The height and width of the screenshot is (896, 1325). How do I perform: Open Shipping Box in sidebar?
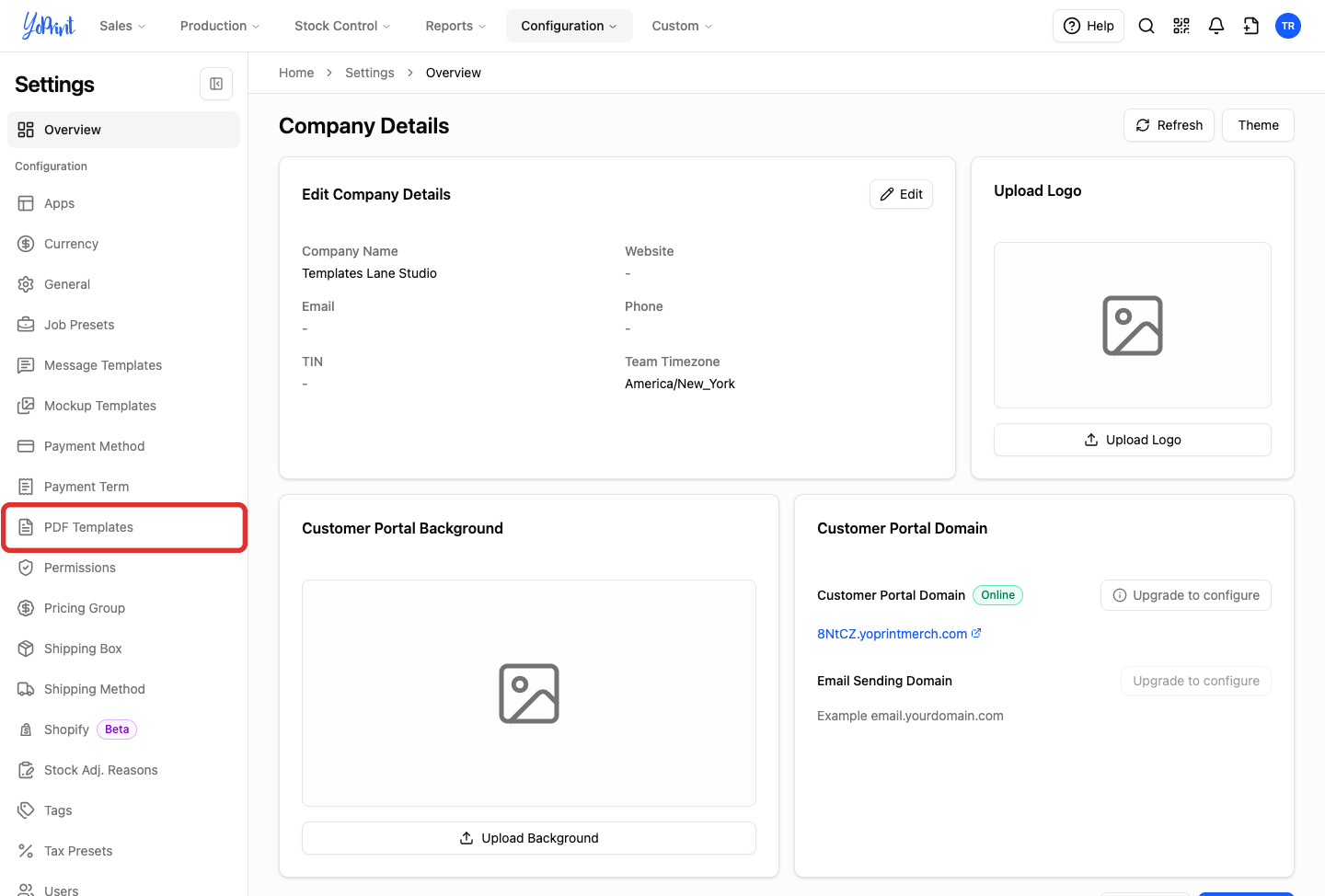123,649
